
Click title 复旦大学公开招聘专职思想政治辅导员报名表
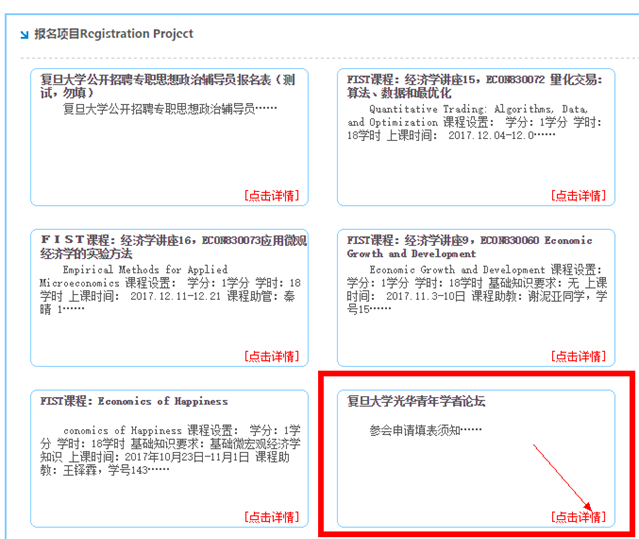click(x=167, y=86)
